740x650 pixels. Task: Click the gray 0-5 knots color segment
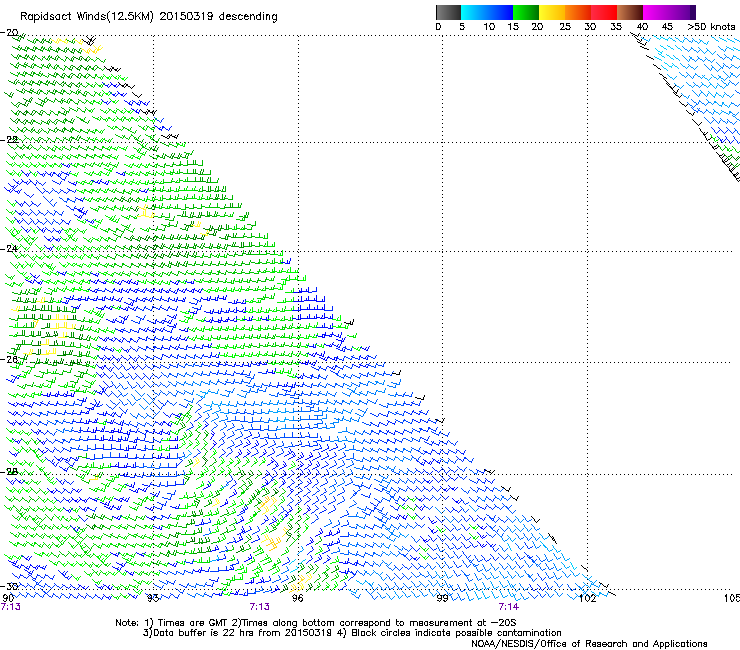(448, 12)
